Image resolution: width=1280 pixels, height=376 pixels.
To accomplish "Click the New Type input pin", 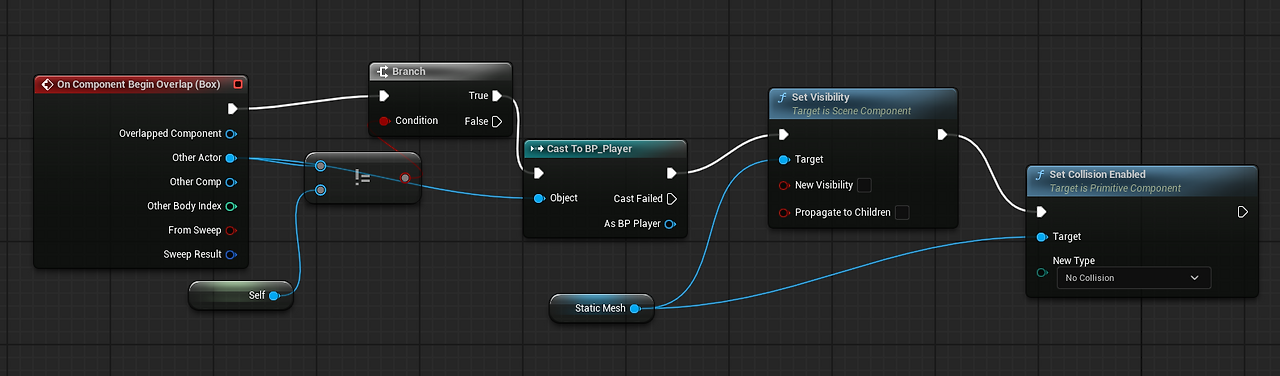I will (x=1042, y=272).
